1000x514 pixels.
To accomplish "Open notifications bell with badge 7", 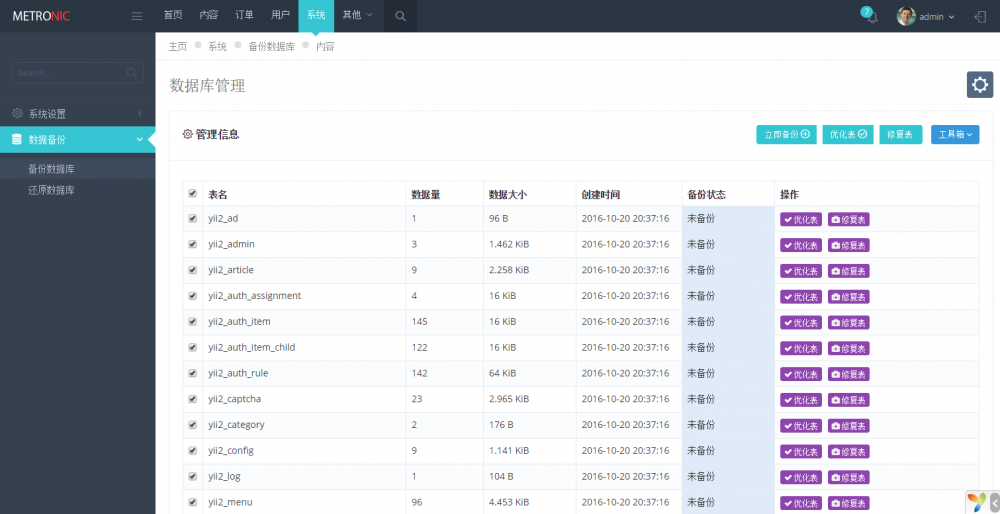I will 871,16.
